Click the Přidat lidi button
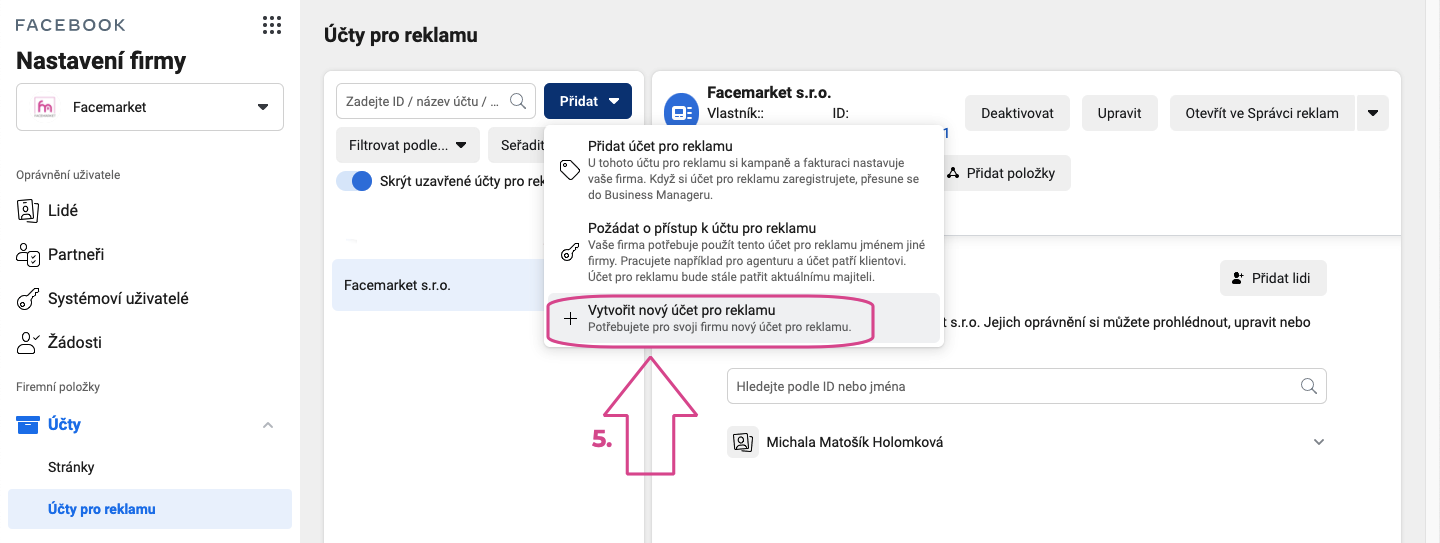This screenshot has height=543, width=1440. click(1273, 278)
